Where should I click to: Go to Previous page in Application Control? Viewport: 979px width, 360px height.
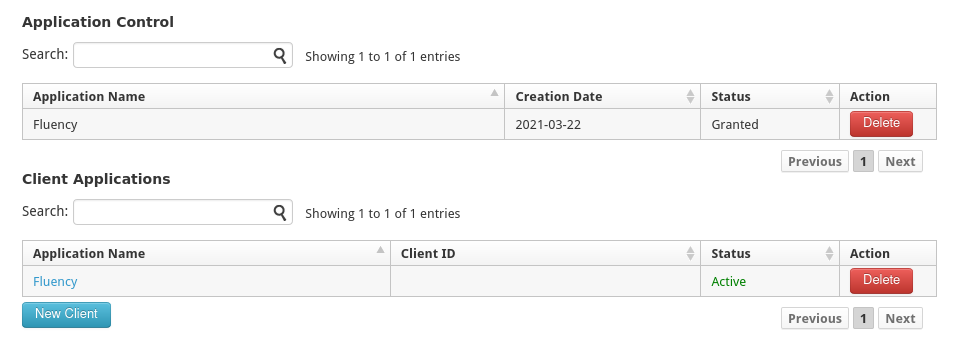815,162
